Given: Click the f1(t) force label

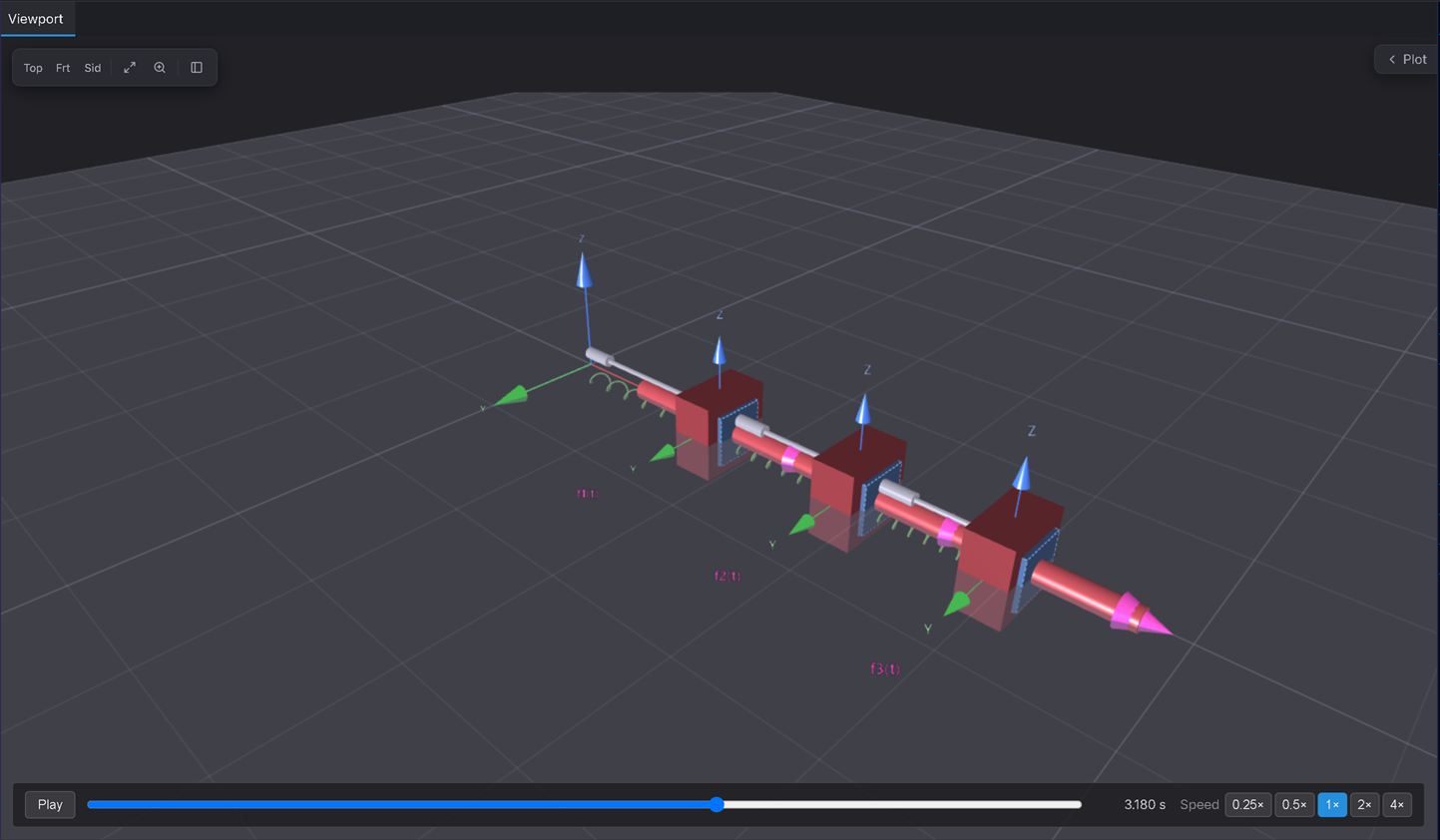Looking at the screenshot, I should pyautogui.click(x=588, y=493).
